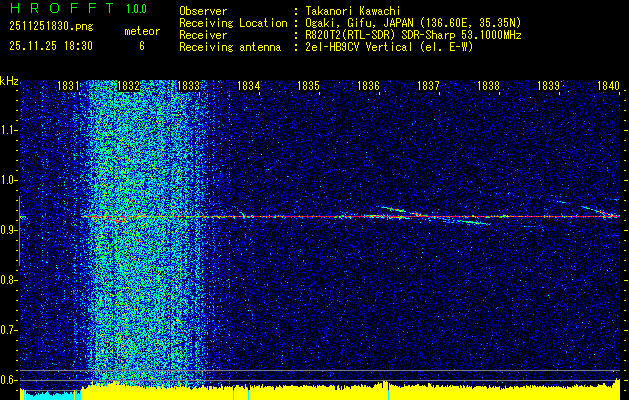Click the Receiver label
This screenshot has width=629, height=400.
click(203, 35)
